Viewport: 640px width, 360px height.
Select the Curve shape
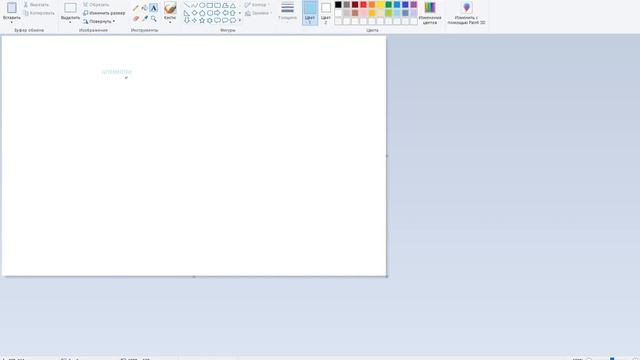tap(194, 5)
